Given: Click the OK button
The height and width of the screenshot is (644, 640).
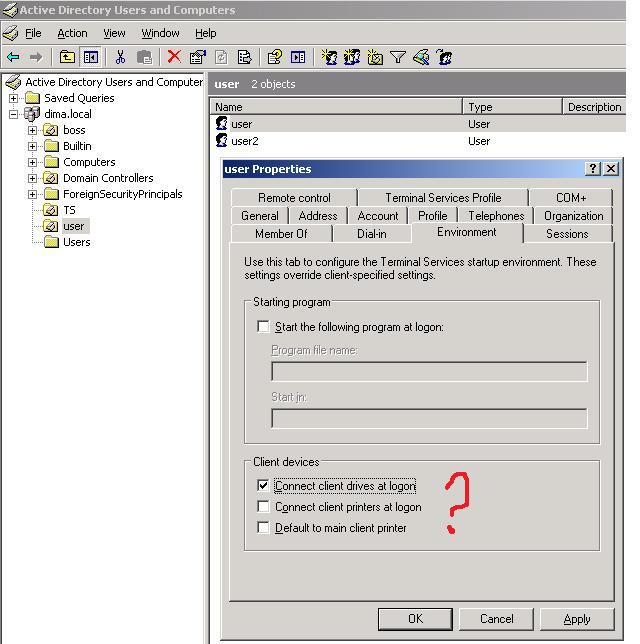Looking at the screenshot, I should pyautogui.click(x=415, y=619).
